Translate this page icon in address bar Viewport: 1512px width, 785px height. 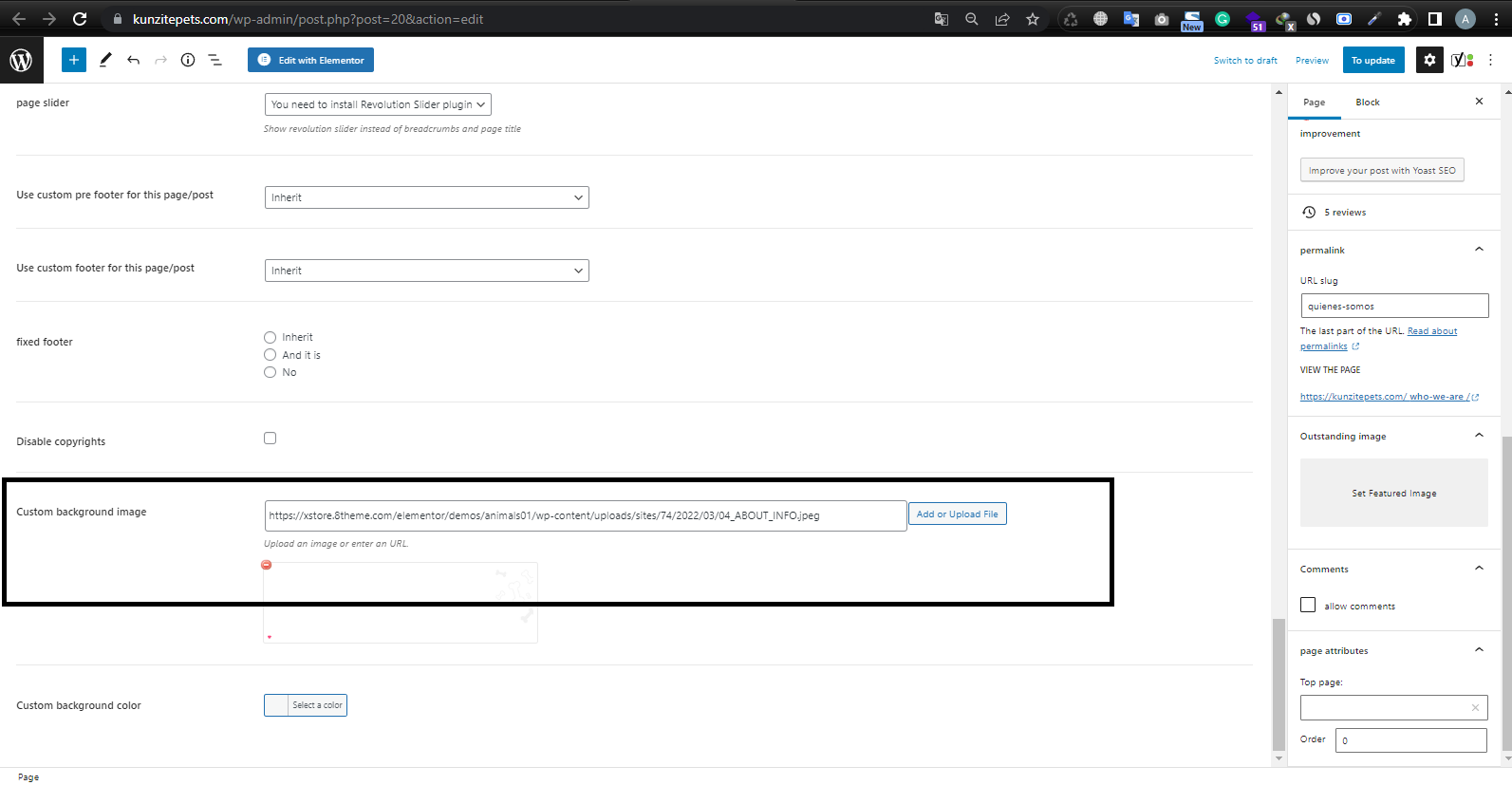tap(942, 19)
